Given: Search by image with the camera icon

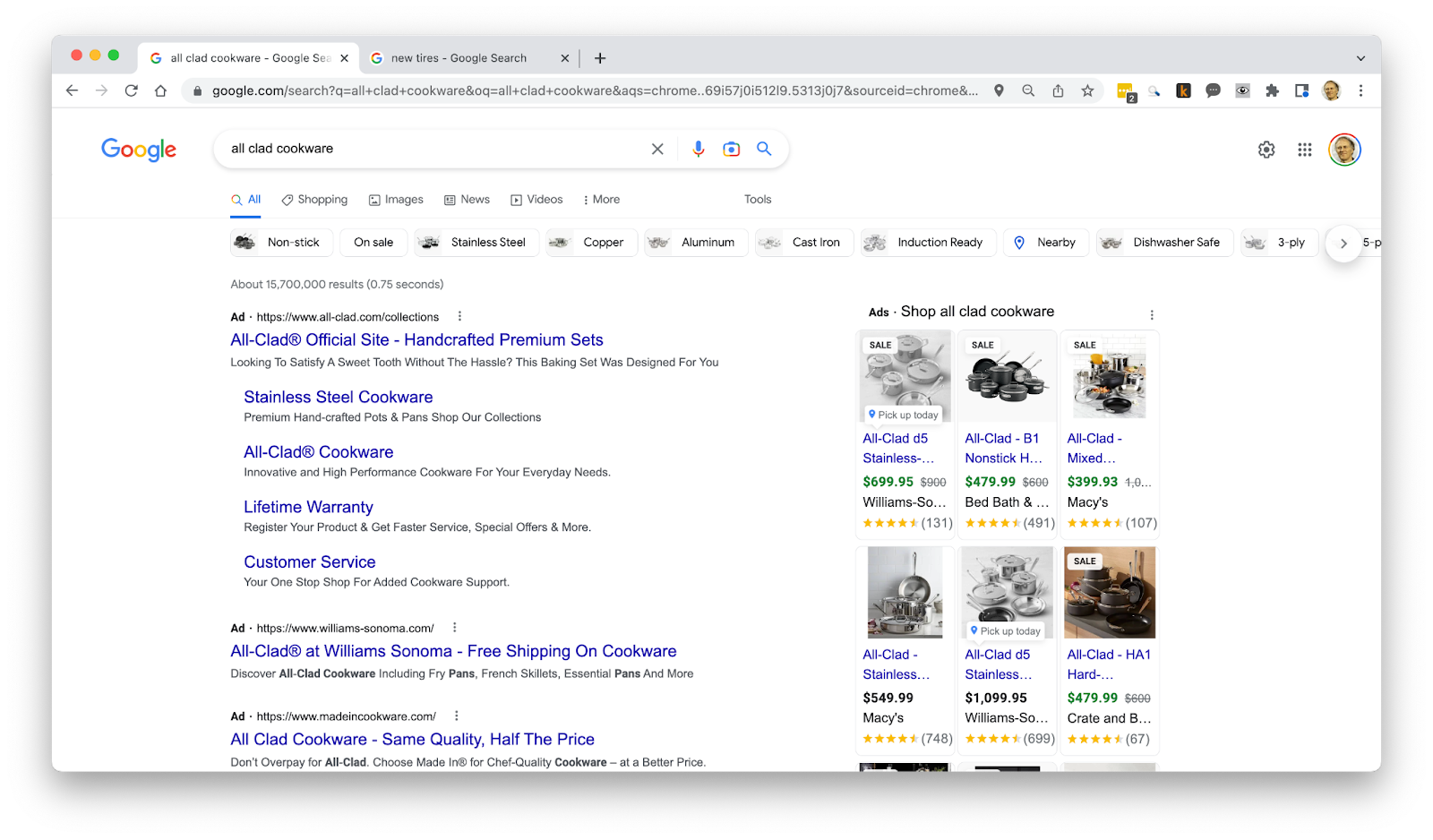Looking at the screenshot, I should pos(732,149).
